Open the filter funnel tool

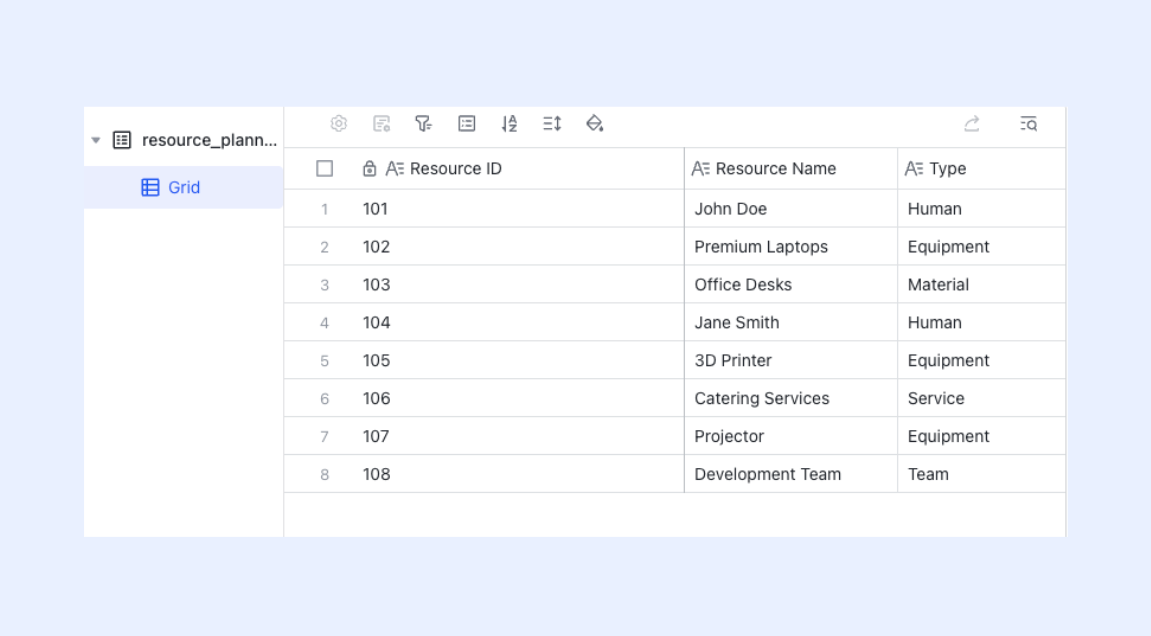pyautogui.click(x=424, y=123)
